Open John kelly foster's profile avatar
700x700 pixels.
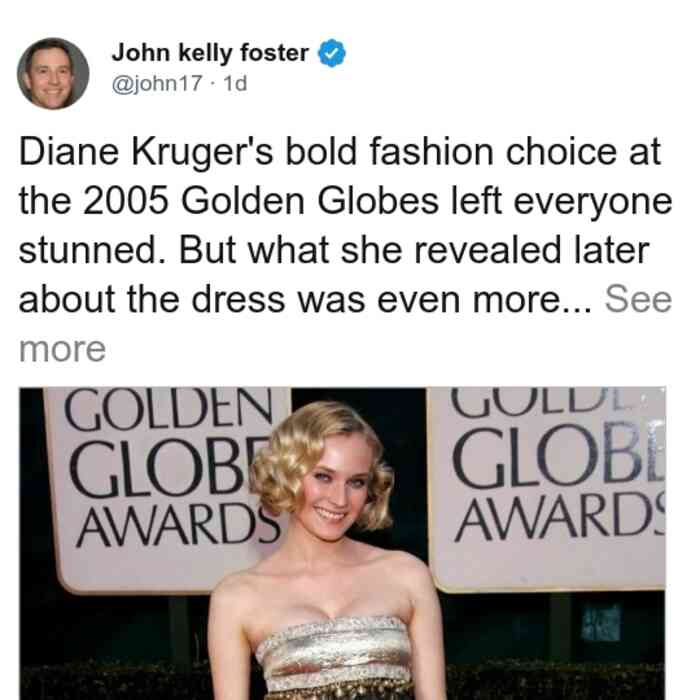pos(53,73)
